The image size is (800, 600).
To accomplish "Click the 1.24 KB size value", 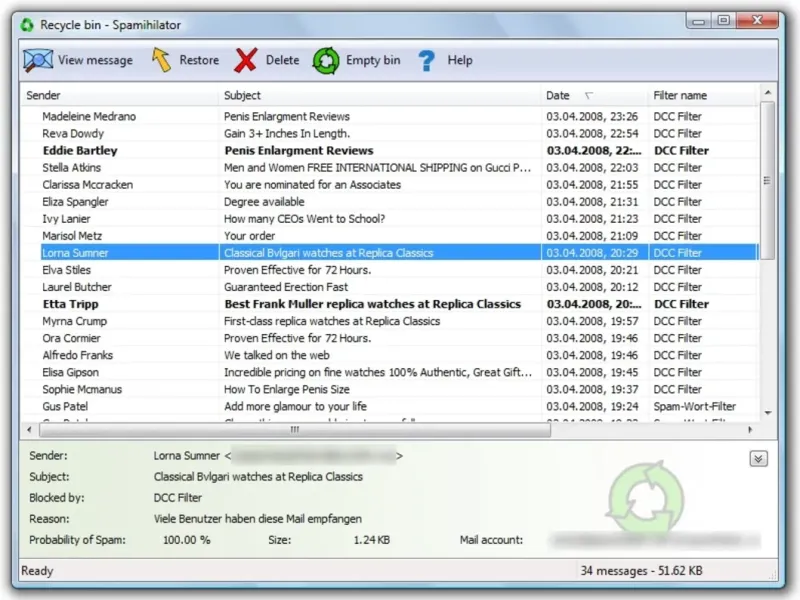I will 371,540.
